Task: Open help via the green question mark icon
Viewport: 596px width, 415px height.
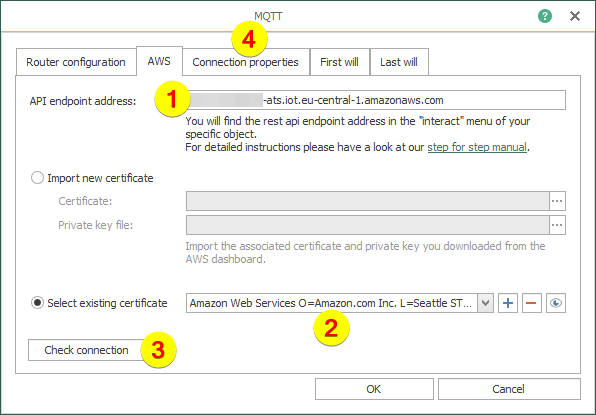Action: point(545,16)
